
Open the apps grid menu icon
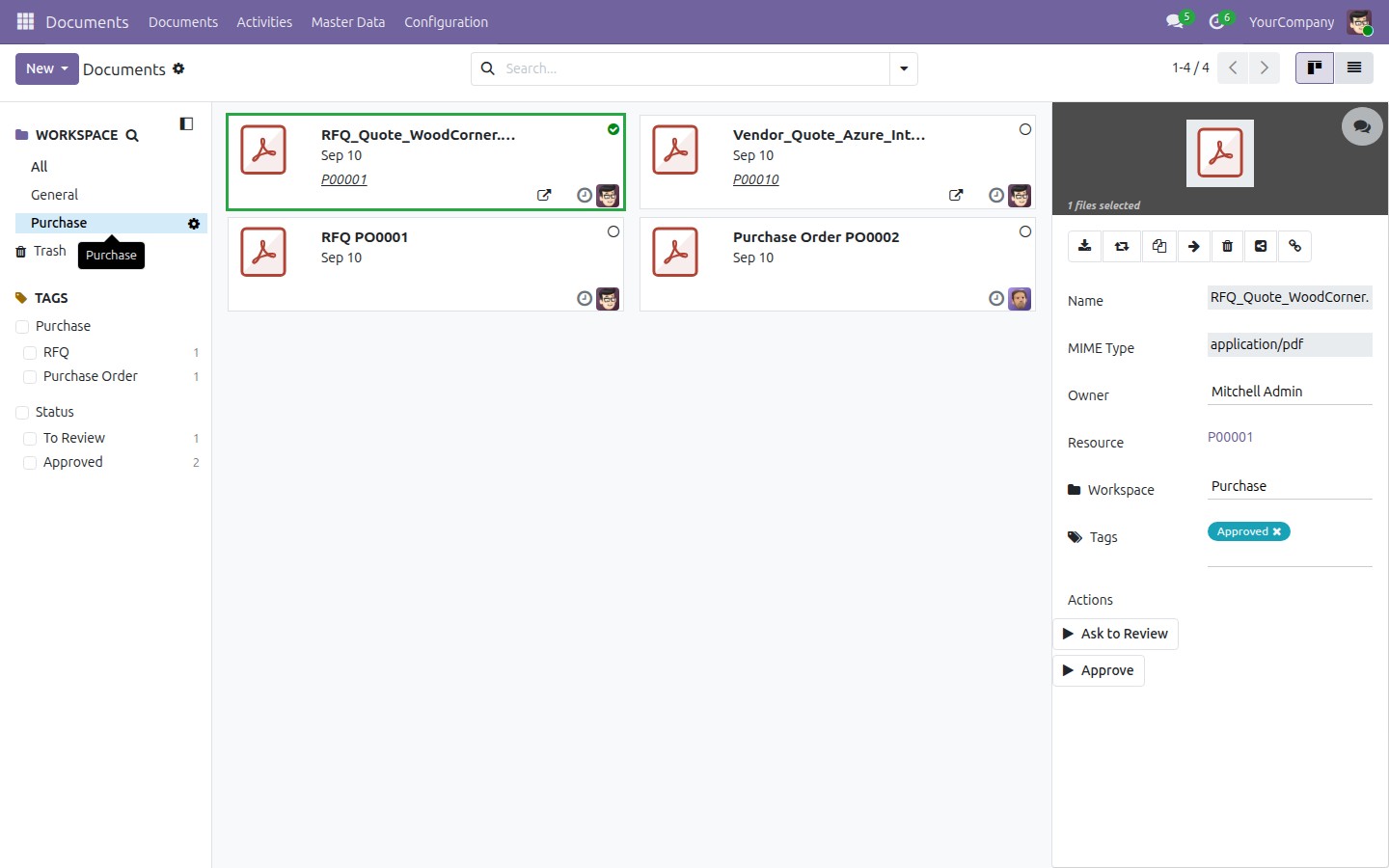point(25,21)
